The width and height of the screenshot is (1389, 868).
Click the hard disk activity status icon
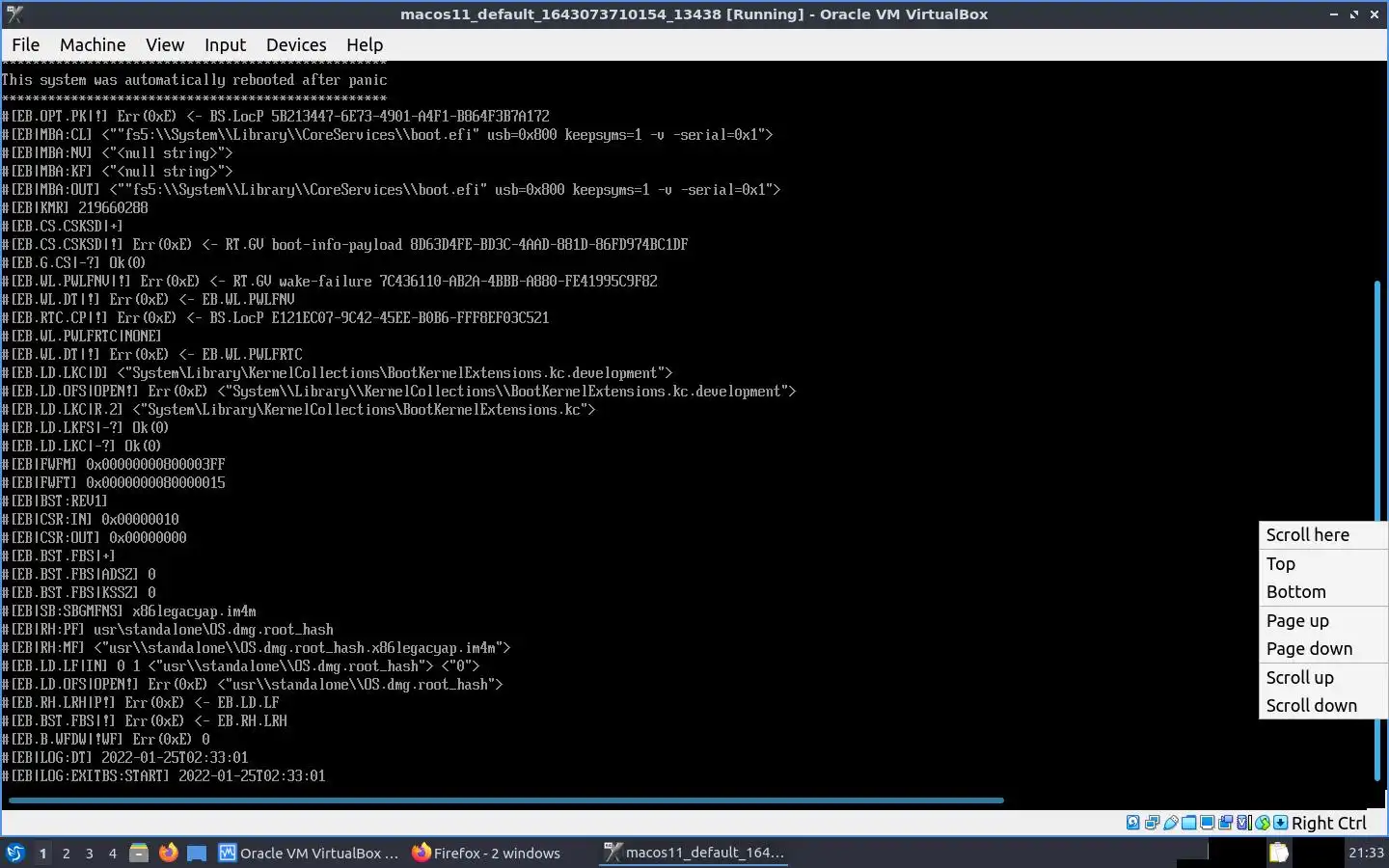pyautogui.click(x=1133, y=823)
